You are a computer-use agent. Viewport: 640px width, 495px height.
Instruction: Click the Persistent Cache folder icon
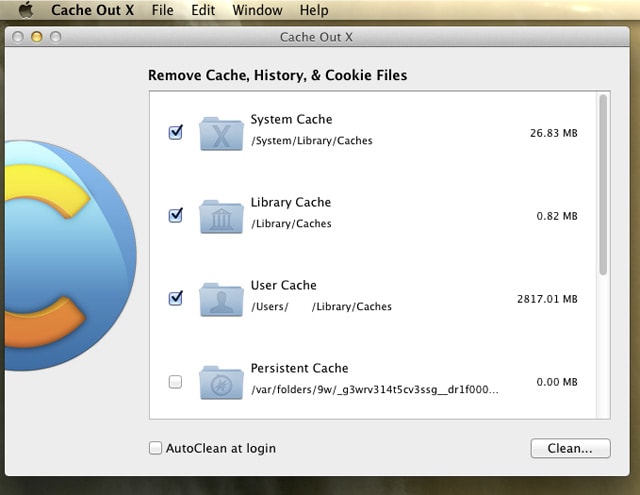click(221, 382)
